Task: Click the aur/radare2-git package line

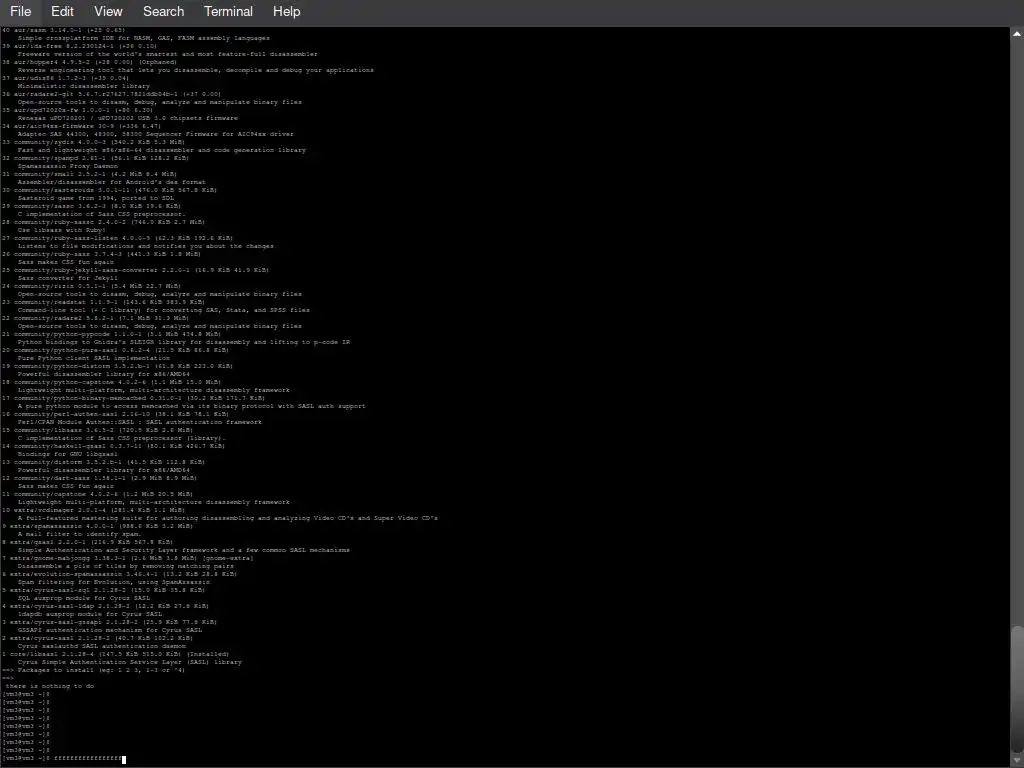Action: [112, 94]
